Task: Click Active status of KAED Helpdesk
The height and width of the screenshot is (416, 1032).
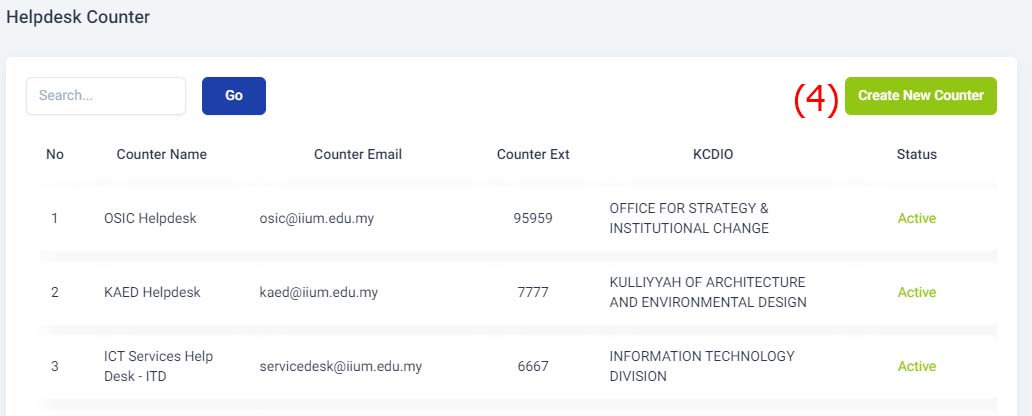Action: click(x=917, y=292)
